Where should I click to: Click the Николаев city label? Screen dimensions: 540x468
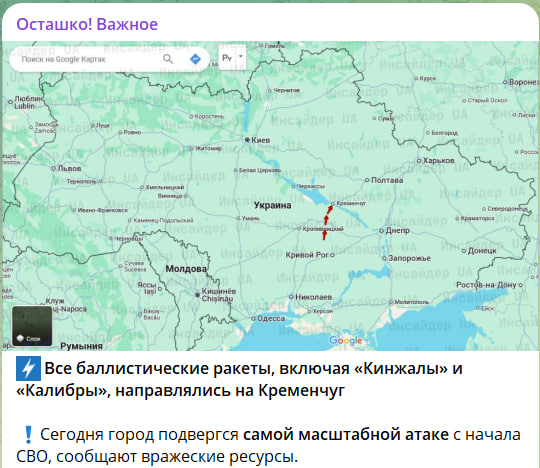313,297
